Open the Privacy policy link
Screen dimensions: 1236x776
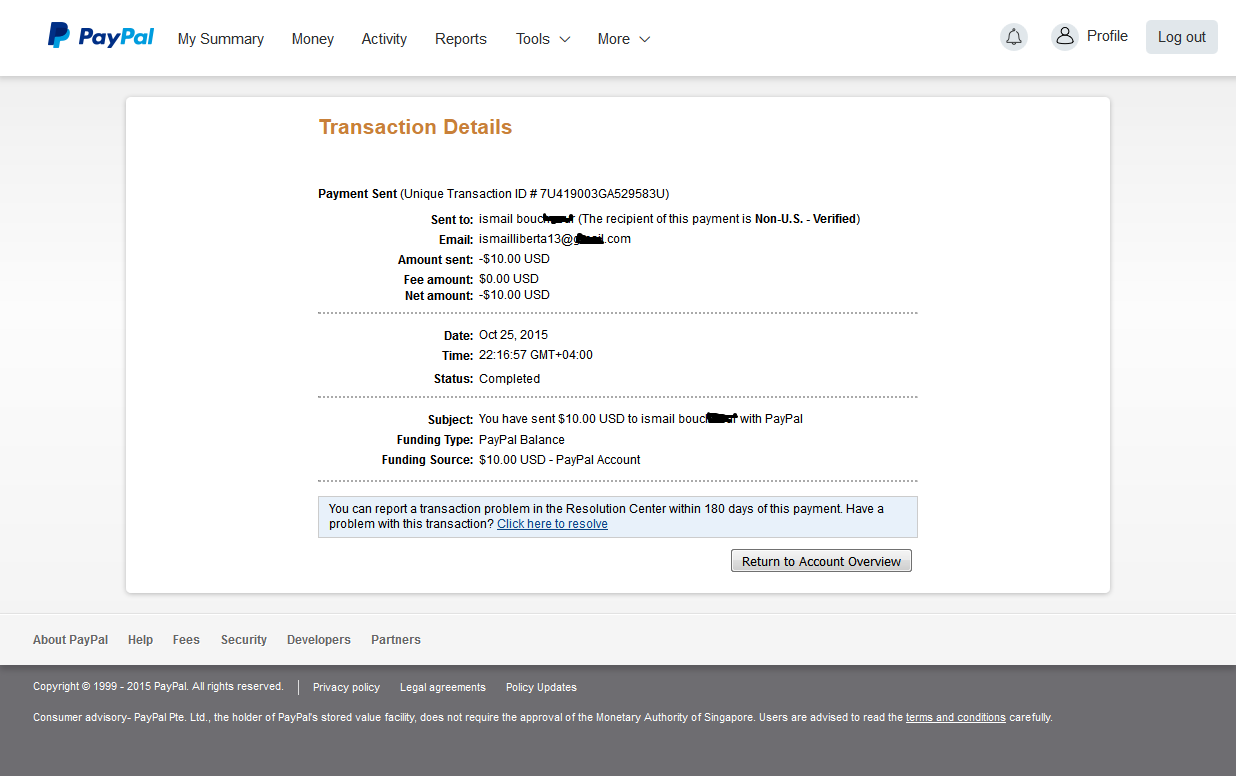(x=346, y=687)
